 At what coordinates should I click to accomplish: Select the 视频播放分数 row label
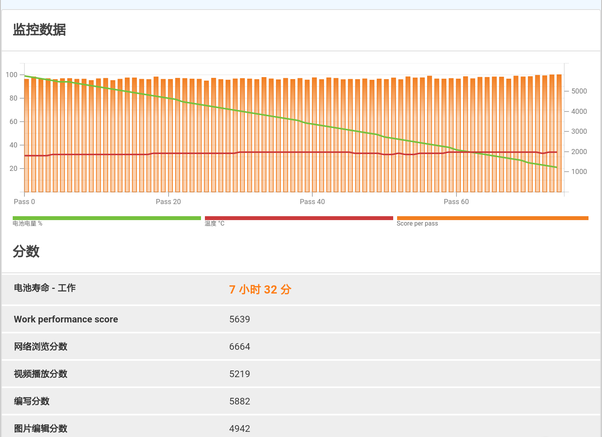click(x=40, y=374)
